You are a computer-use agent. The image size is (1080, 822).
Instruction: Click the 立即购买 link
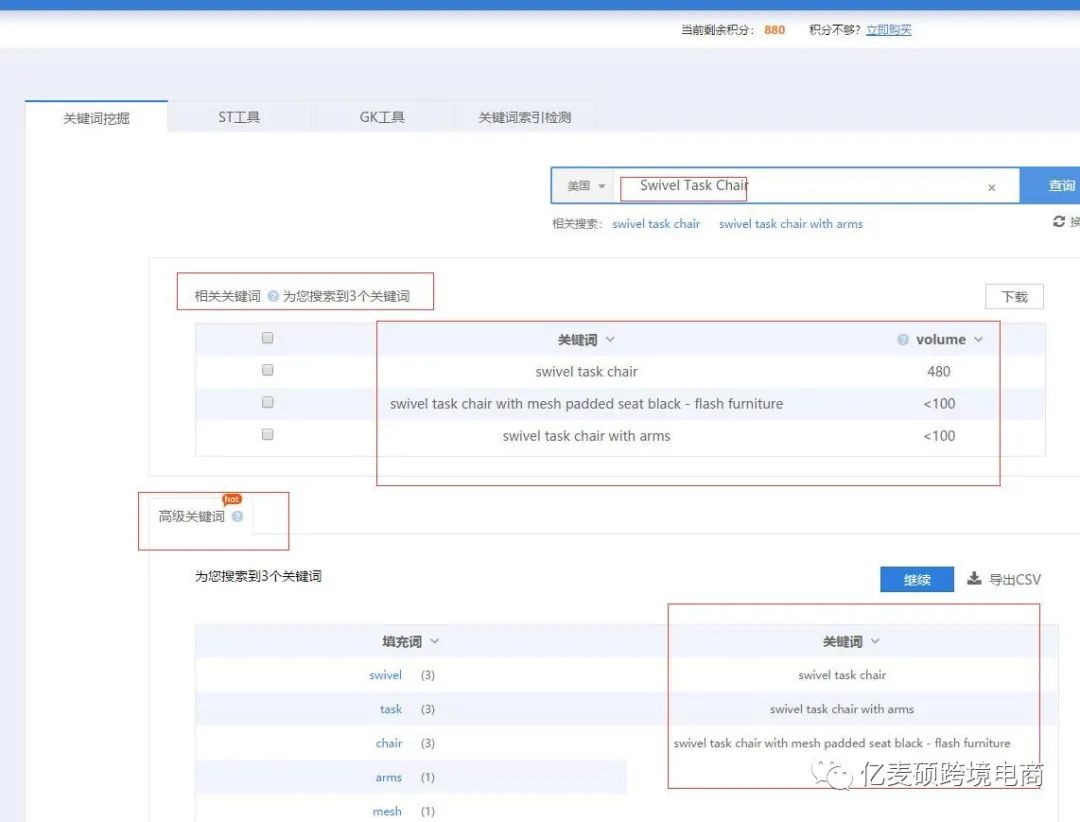(888, 30)
